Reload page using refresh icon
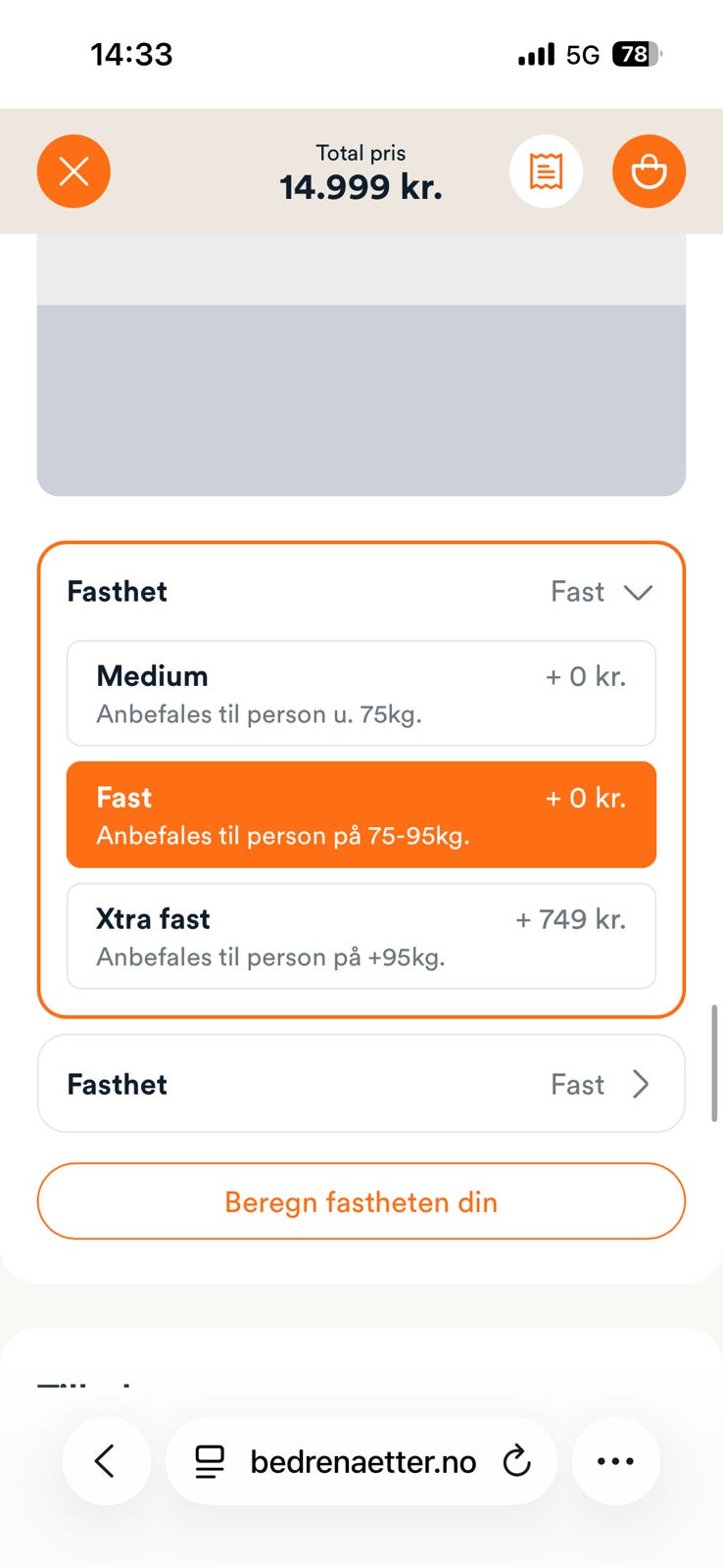Screen dimensions: 723x1568 point(516,1461)
